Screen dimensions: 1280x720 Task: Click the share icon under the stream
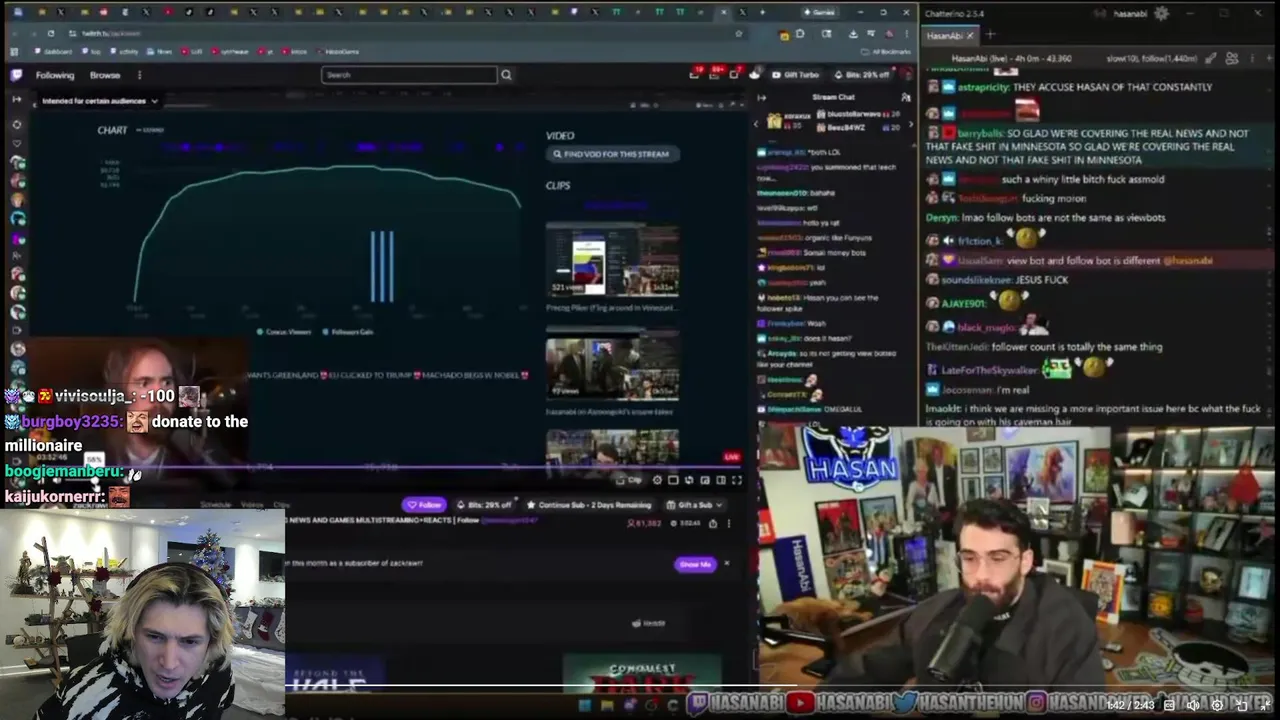coord(712,523)
